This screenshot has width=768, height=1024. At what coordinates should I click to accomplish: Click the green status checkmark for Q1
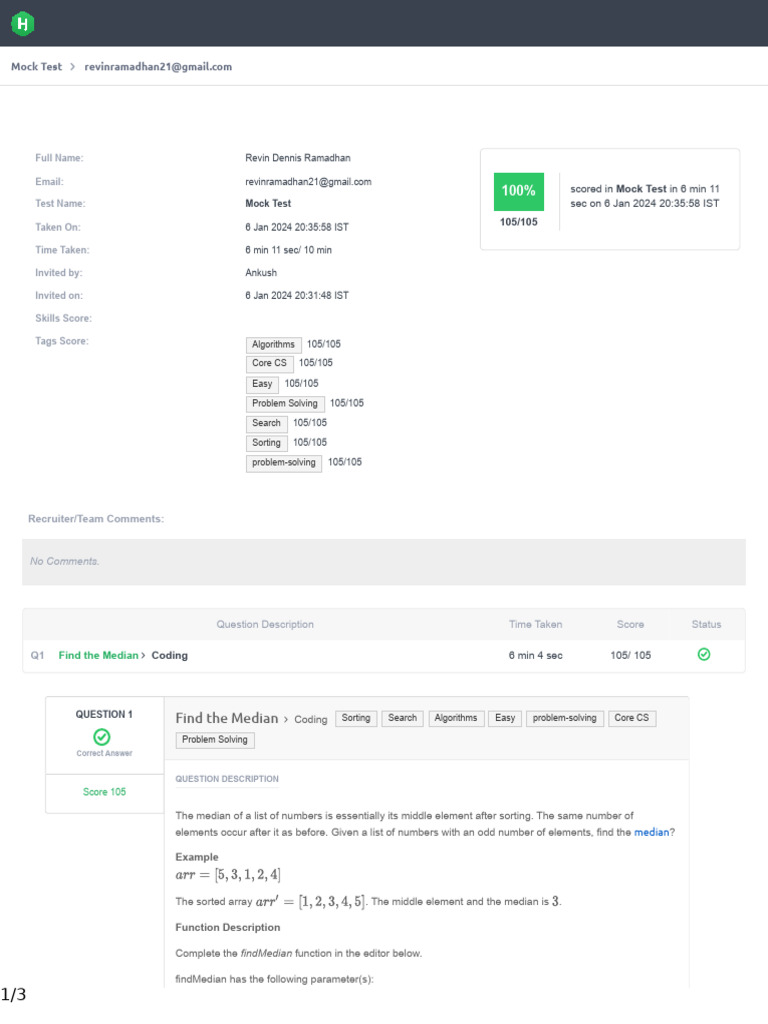pos(704,655)
